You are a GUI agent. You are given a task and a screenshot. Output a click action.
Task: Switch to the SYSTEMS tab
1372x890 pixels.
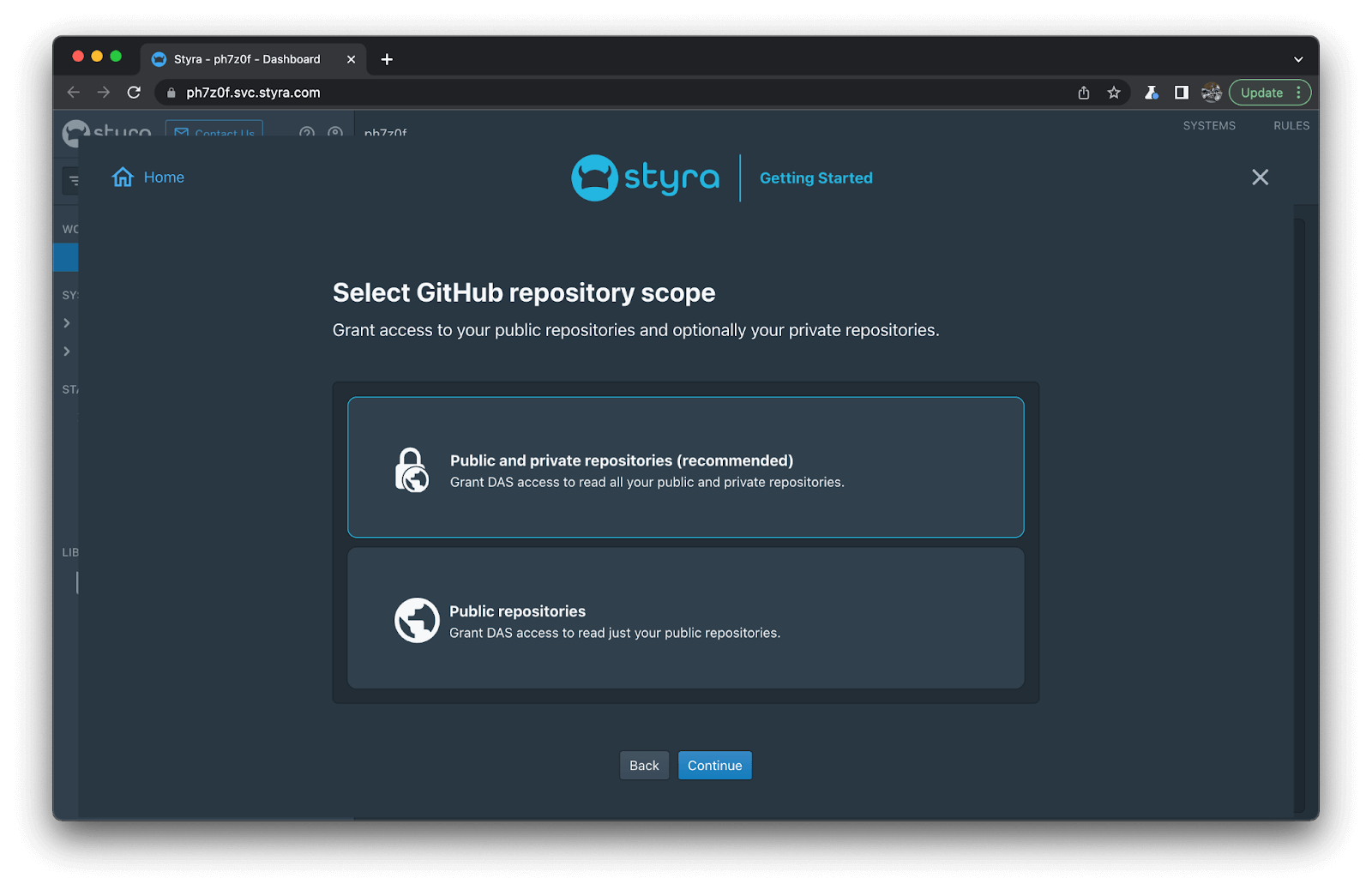point(1209,126)
